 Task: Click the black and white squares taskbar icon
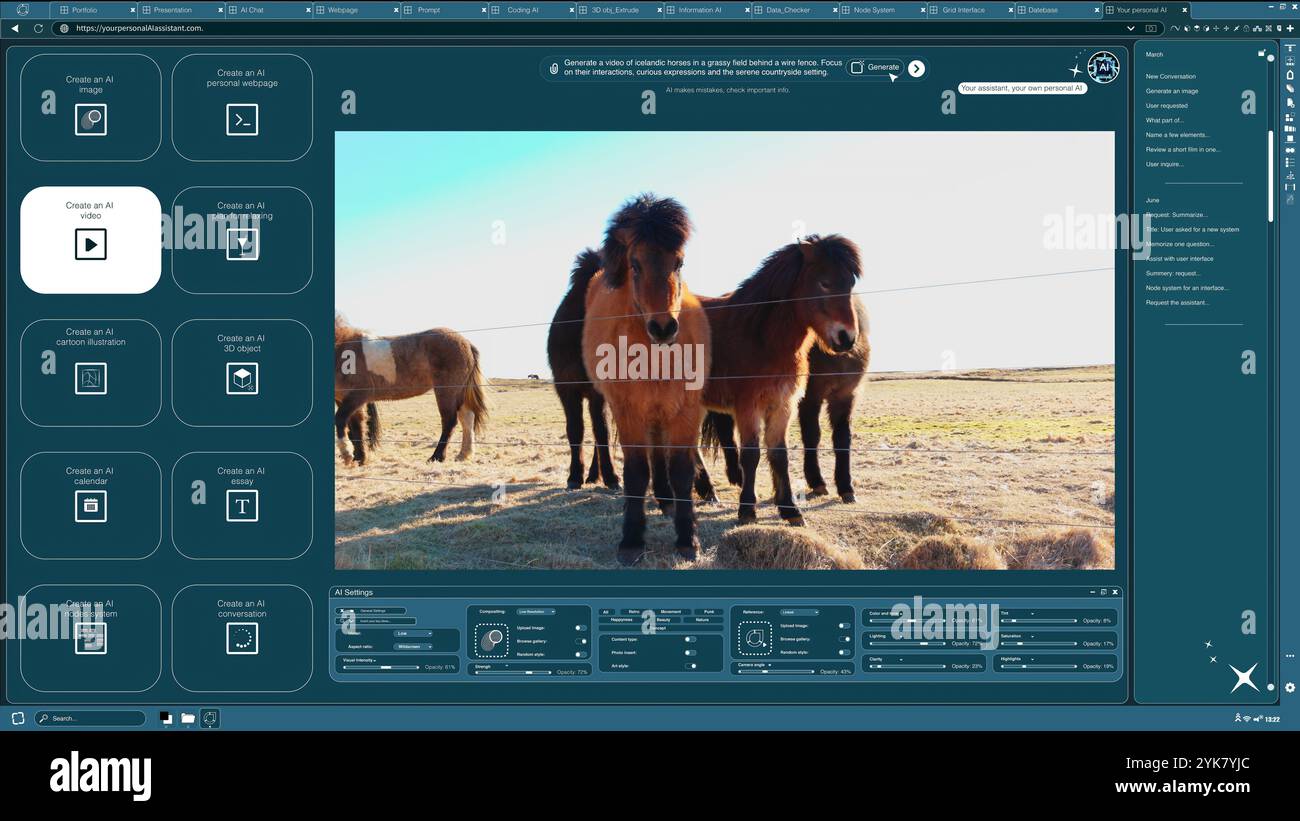click(165, 718)
